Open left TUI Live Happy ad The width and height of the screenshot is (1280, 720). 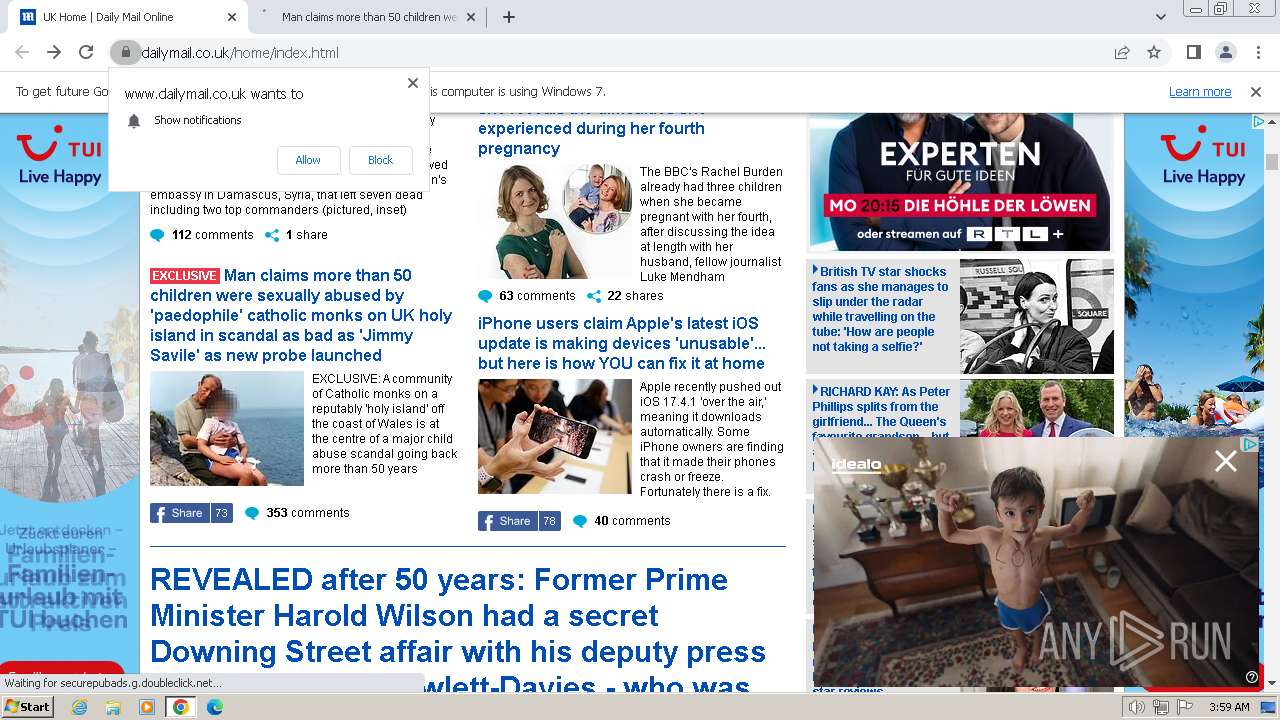pos(69,402)
